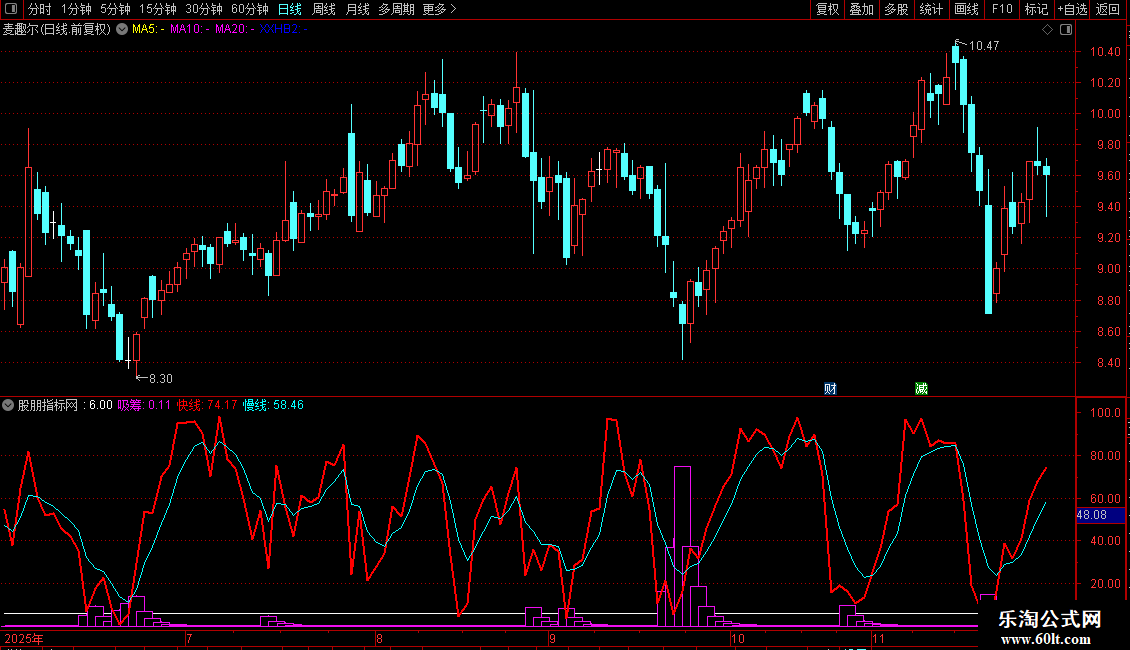The height and width of the screenshot is (650, 1130).
Task: Click the 10.00 price axis label
Action: (x=1105, y=114)
